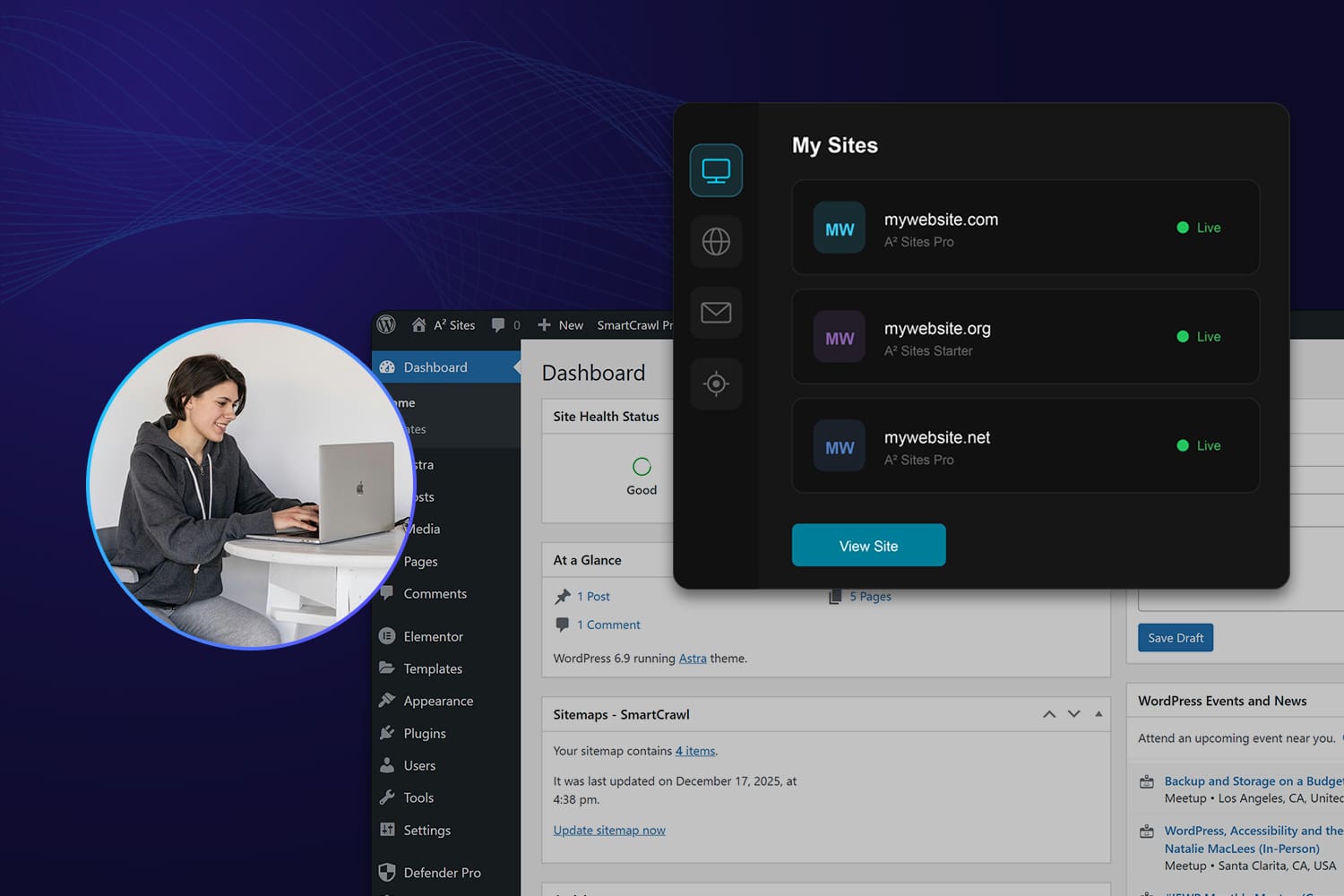Click the WordPress logo in admin bar
1344x896 pixels.
pyautogui.click(x=387, y=324)
